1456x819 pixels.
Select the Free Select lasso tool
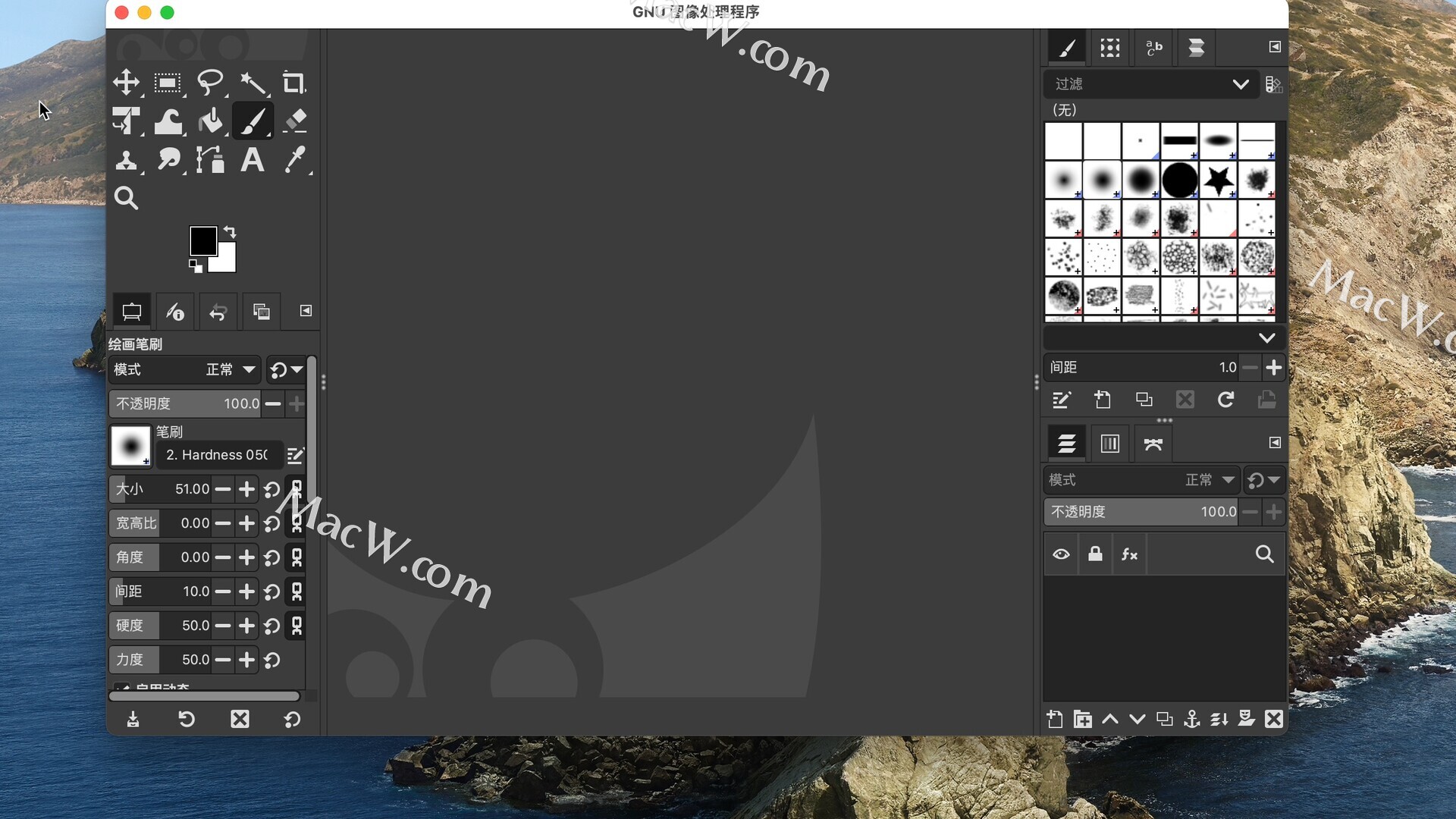[209, 82]
